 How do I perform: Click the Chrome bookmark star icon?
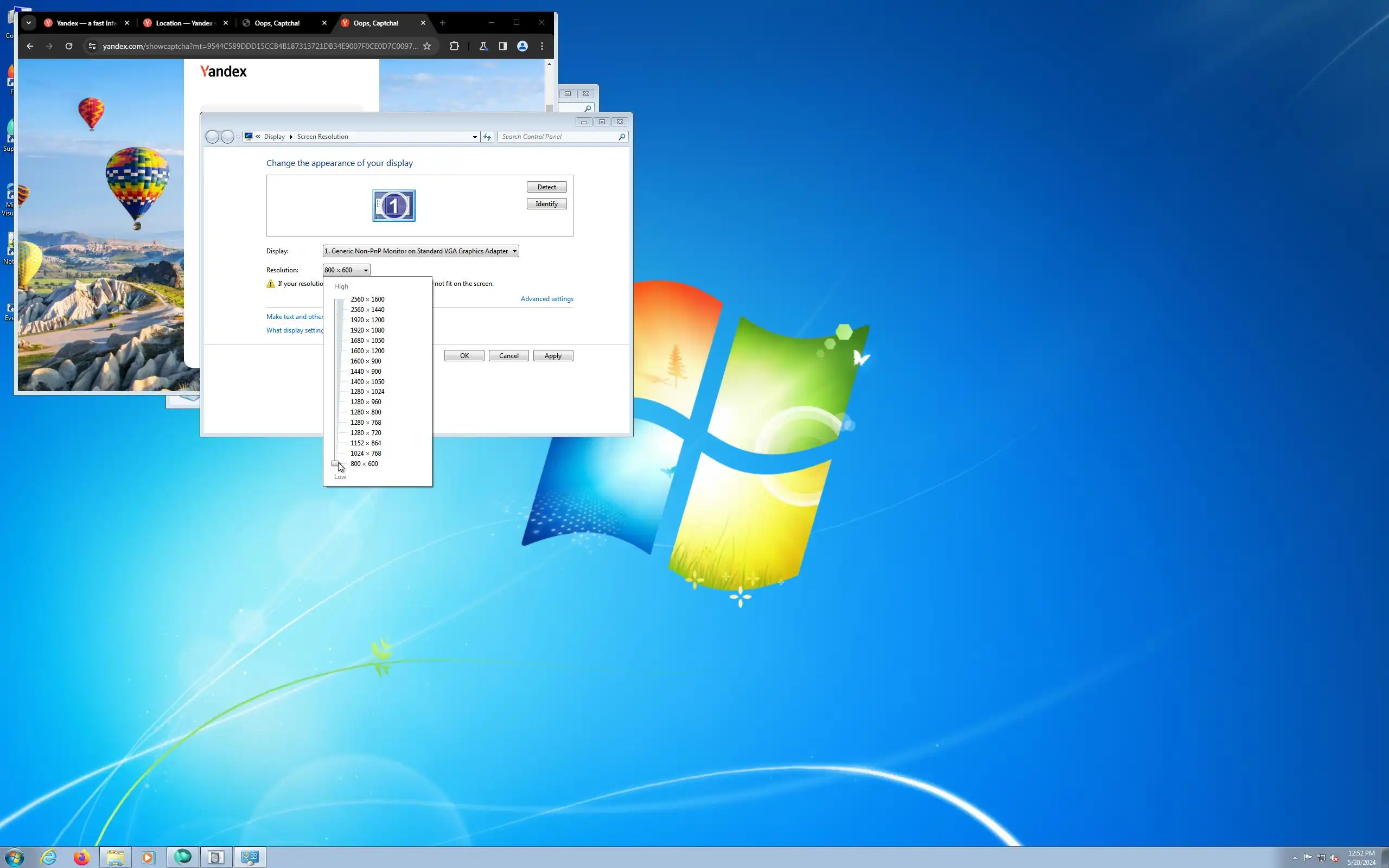click(426, 46)
